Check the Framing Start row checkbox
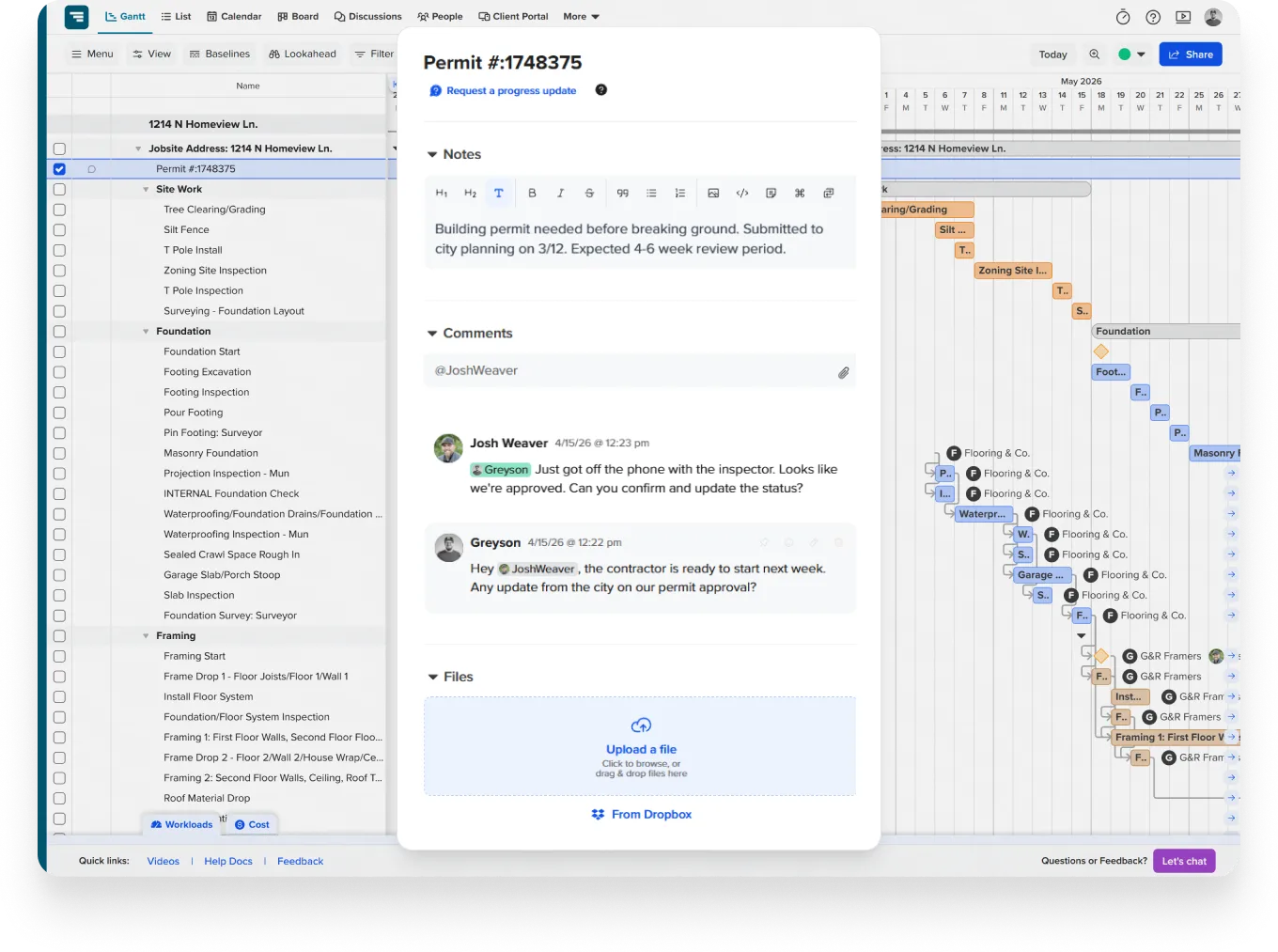This screenshot has height=952, width=1278. coord(59,656)
